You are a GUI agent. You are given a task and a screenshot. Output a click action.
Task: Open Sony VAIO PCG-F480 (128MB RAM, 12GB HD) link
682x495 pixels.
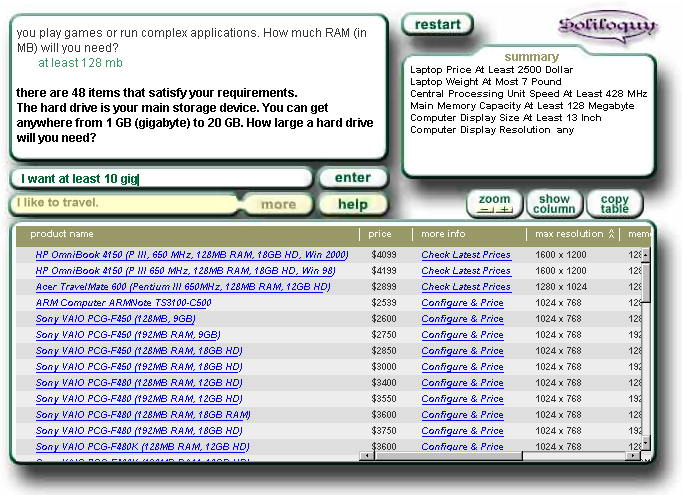pyautogui.click(x=139, y=383)
